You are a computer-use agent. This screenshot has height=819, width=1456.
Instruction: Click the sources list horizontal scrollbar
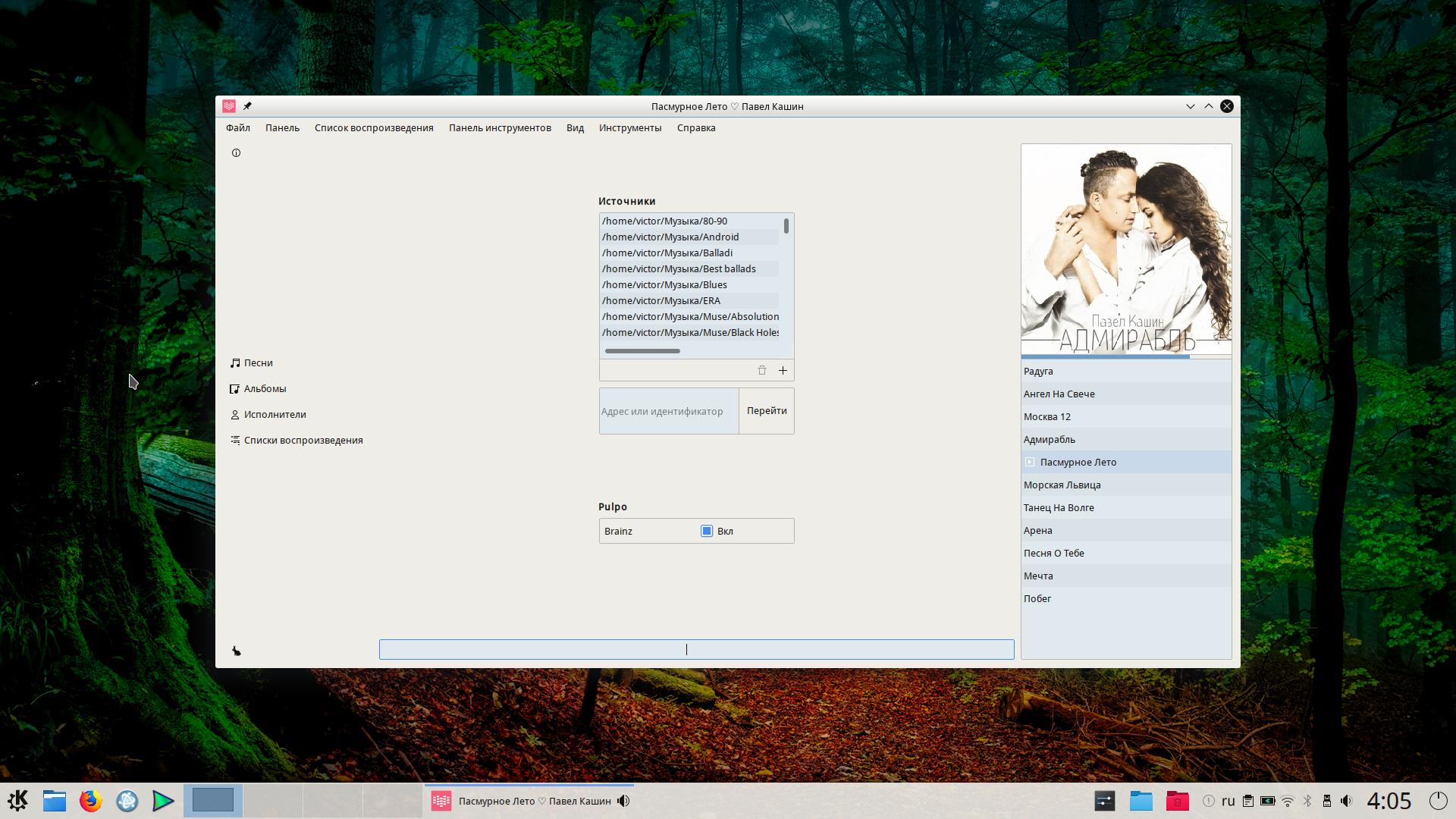(x=642, y=351)
